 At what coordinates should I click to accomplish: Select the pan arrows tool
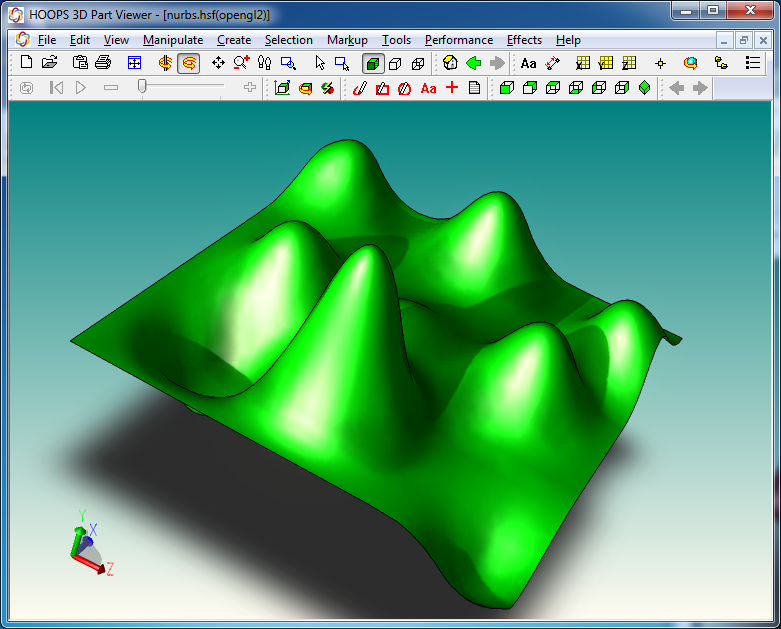point(218,63)
